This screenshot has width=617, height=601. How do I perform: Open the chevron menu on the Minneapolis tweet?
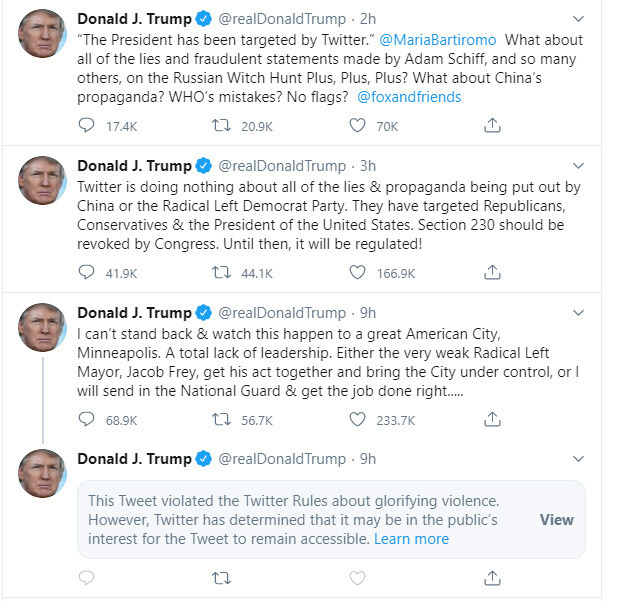pos(578,312)
